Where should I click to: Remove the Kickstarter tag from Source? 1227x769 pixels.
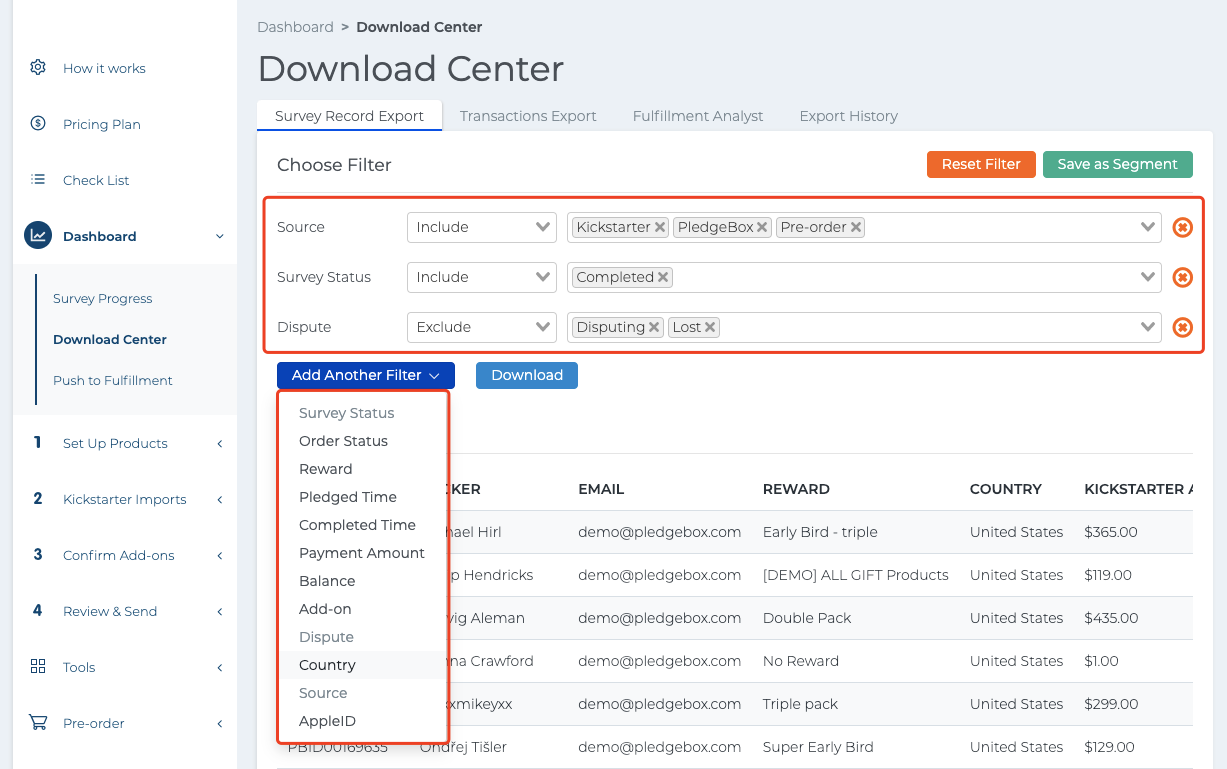point(660,227)
